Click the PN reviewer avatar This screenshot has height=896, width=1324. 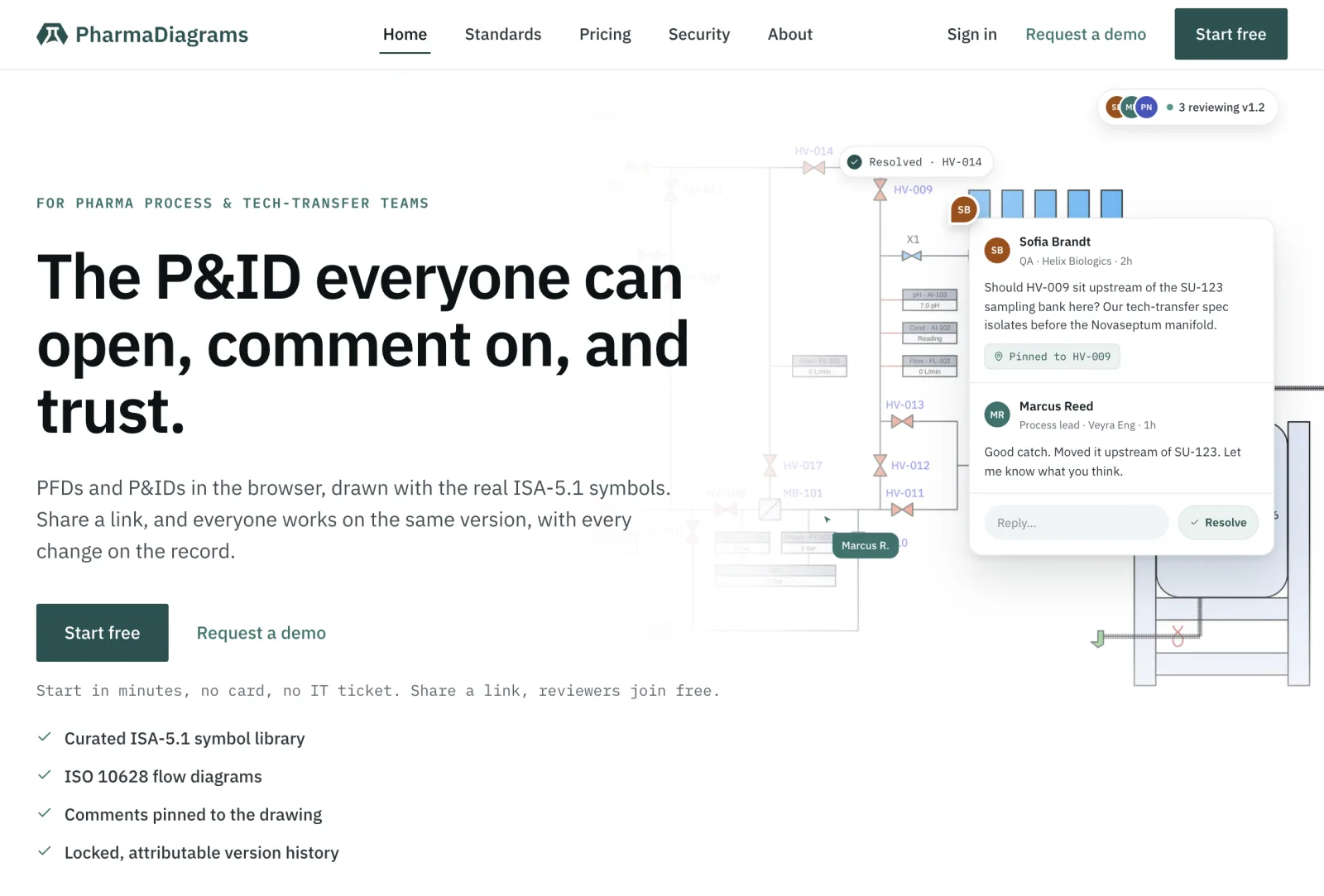coord(1146,107)
